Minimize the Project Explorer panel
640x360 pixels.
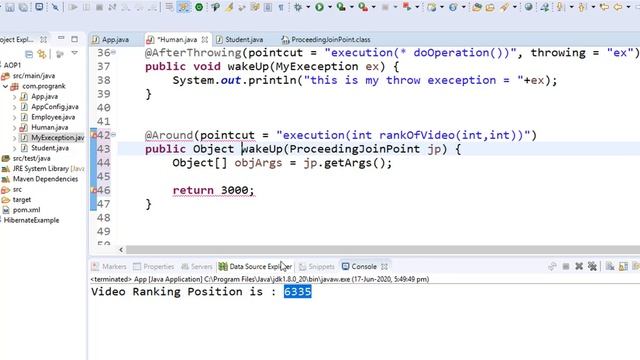tap(61, 38)
